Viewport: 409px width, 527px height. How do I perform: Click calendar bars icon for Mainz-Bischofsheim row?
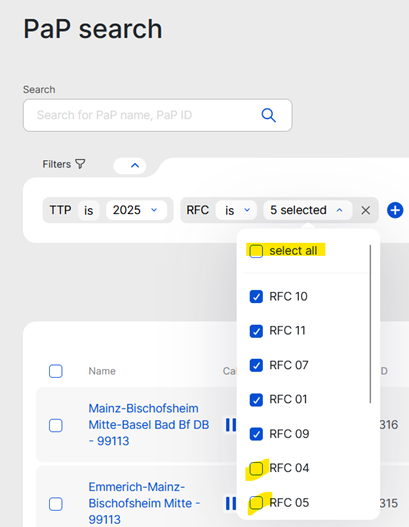point(231,425)
